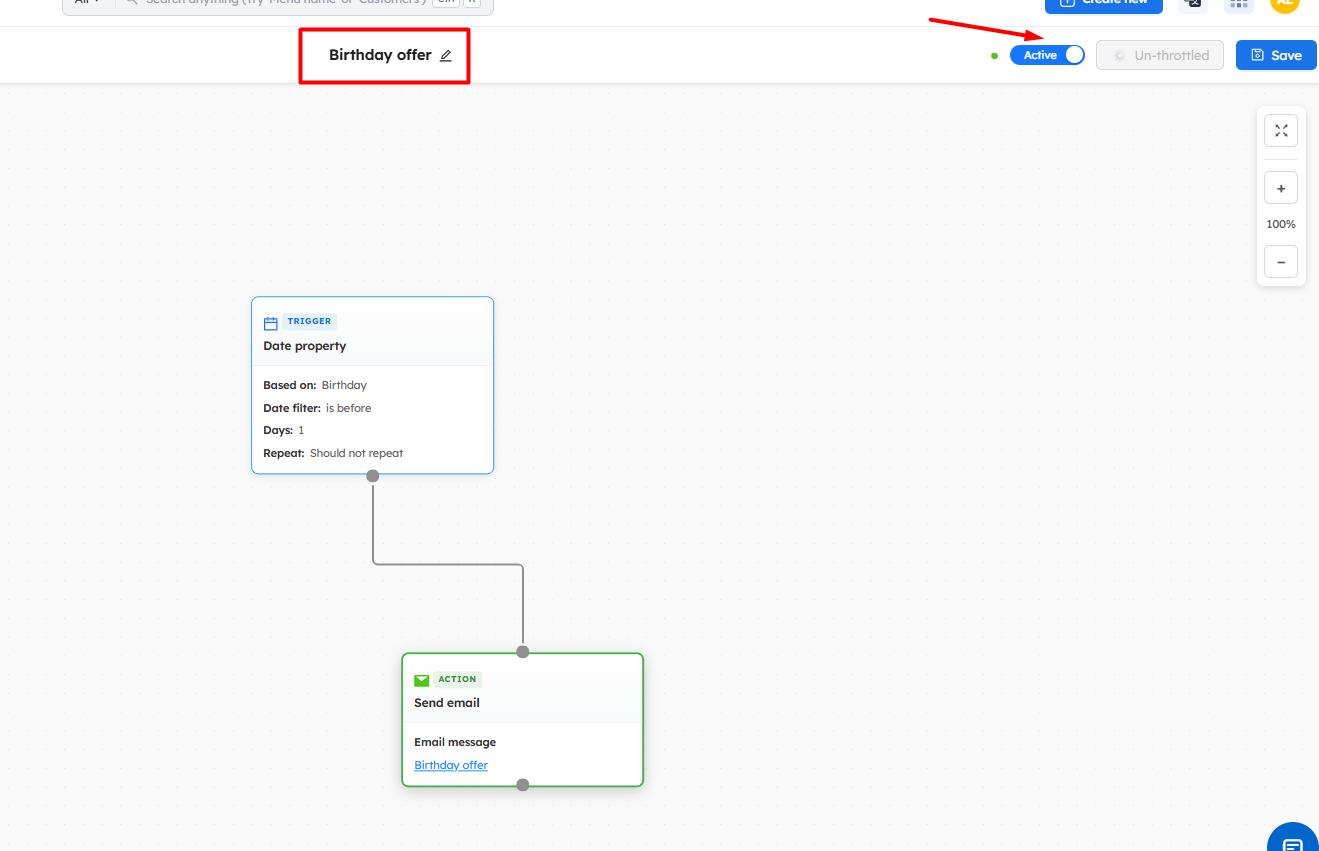Select the Date property trigger node title
Viewport: 1319px width, 851px height.
[x=305, y=346]
